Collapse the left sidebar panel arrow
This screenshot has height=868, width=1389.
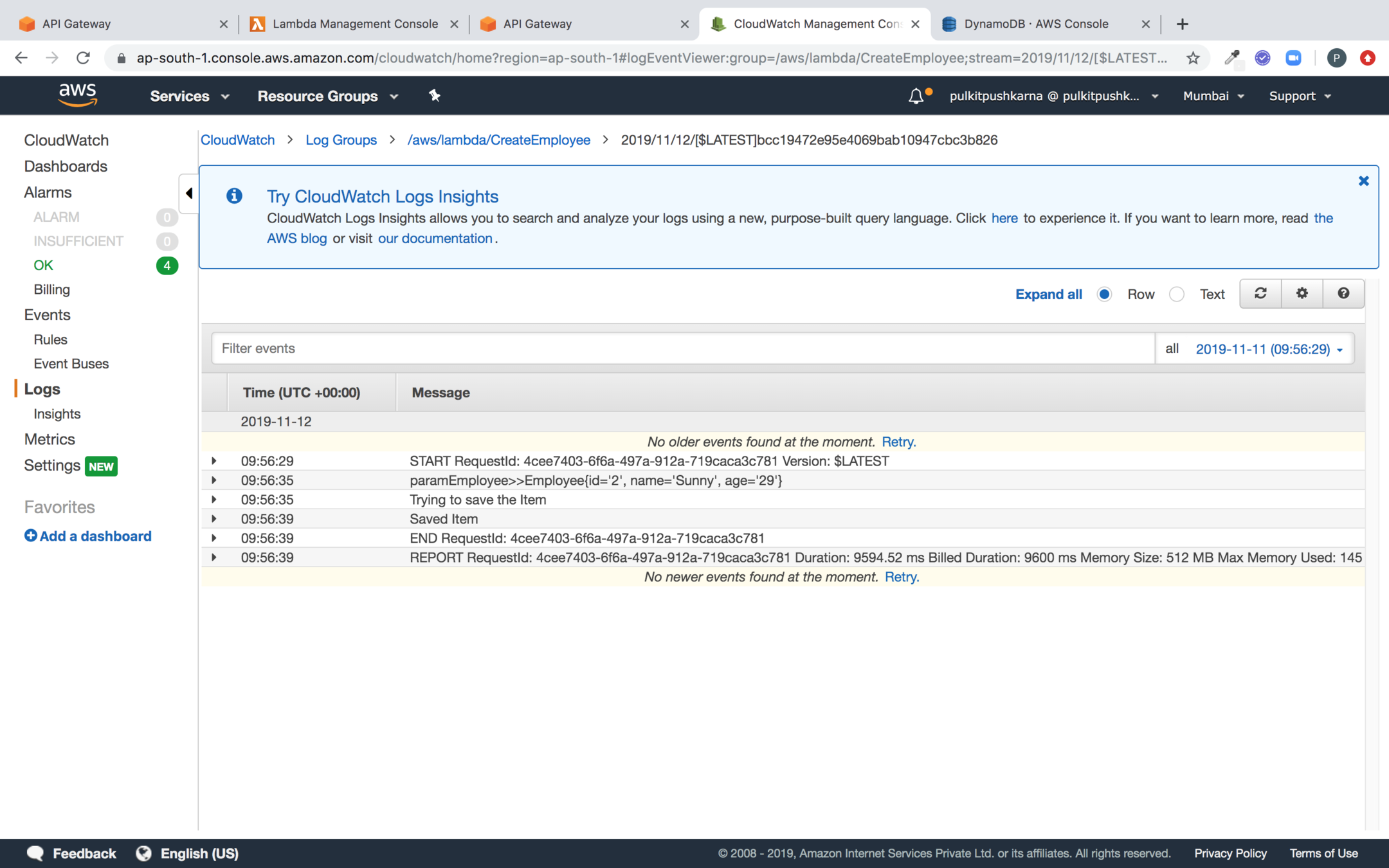point(188,193)
